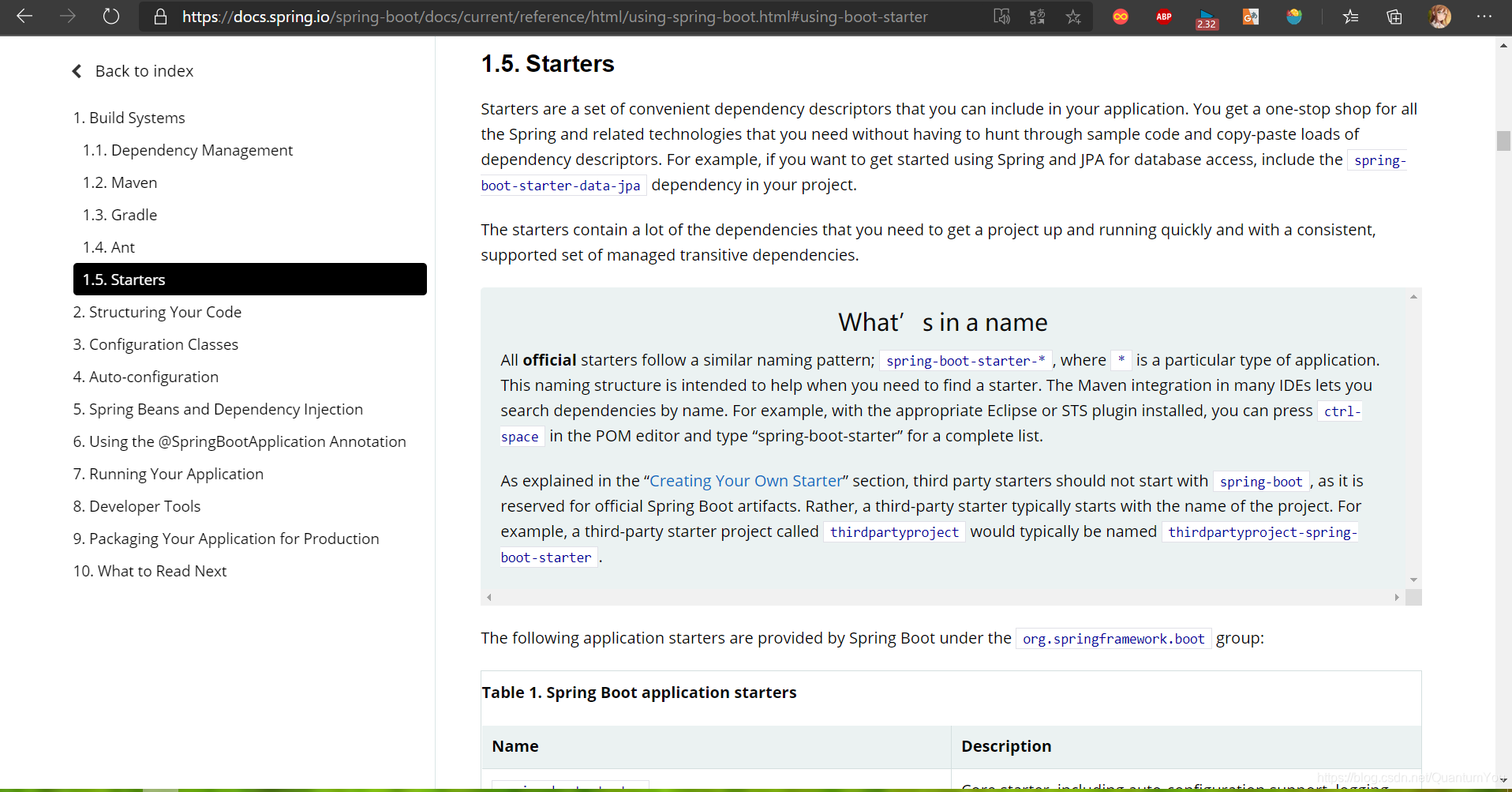
Task: Open 1.1. Dependency Management
Action: [188, 150]
